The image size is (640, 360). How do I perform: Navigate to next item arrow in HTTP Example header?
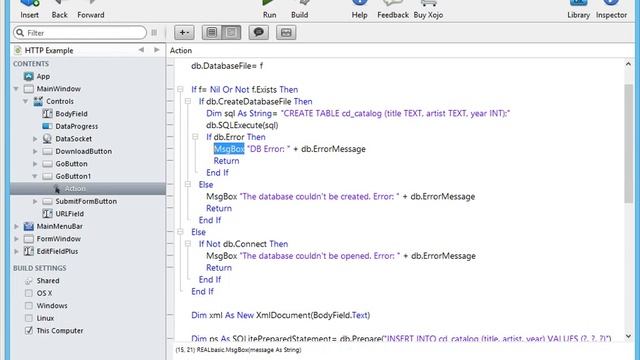click(157, 50)
